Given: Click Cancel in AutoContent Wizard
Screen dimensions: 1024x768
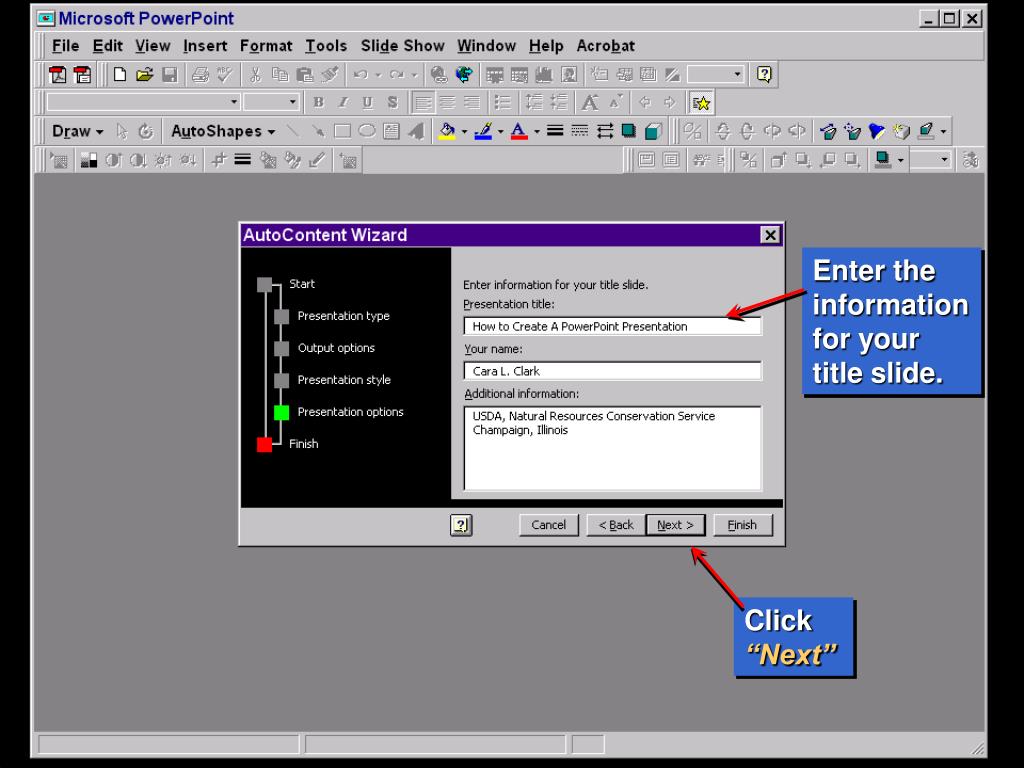Looking at the screenshot, I should tap(549, 525).
